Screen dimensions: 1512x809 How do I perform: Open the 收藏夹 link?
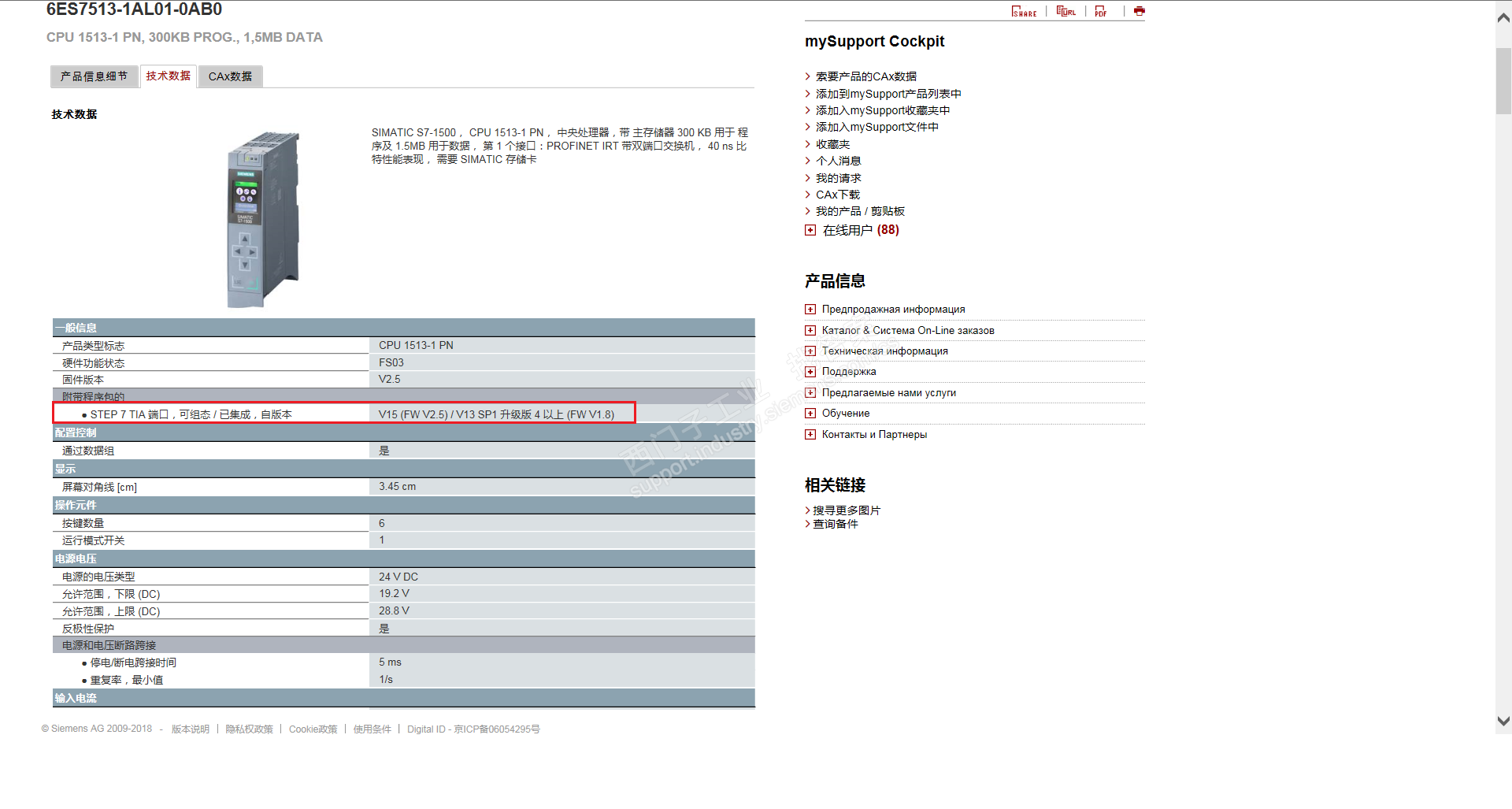[833, 144]
